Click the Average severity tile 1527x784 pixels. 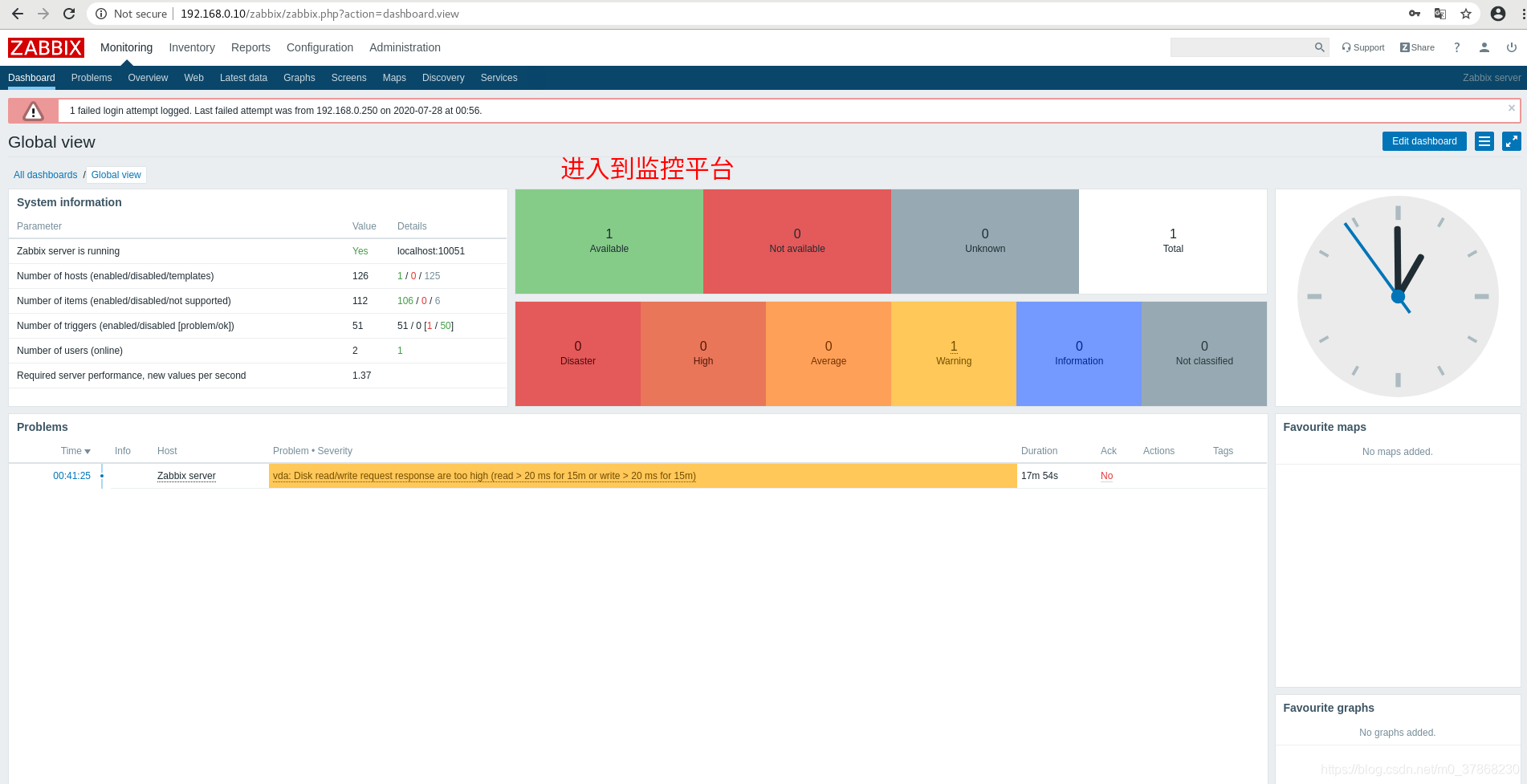click(829, 354)
